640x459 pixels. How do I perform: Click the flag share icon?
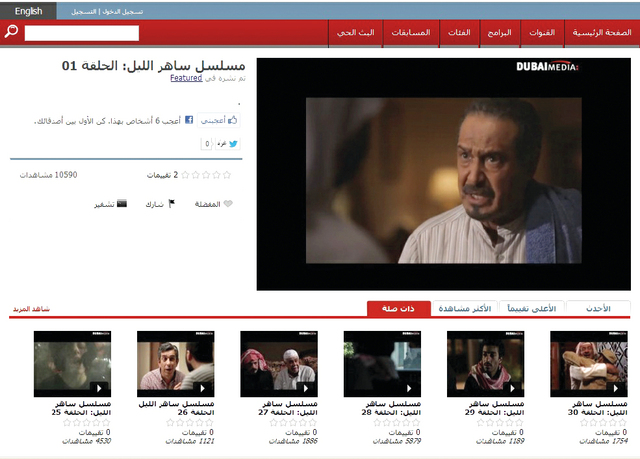click(x=171, y=203)
